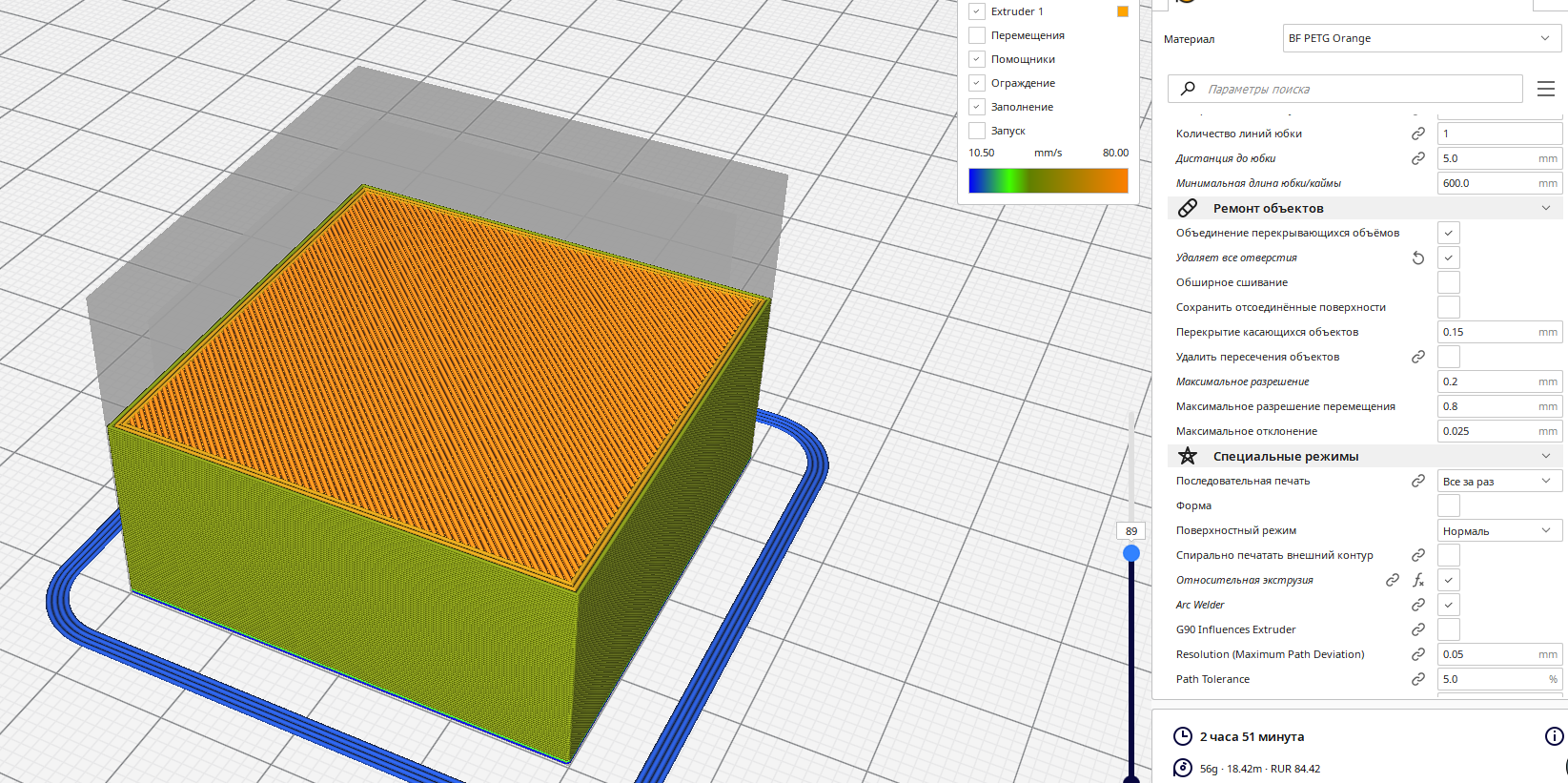The height and width of the screenshot is (783, 1568).
Task: Toggle Extruder 1 visibility checkbox
Action: coord(977,11)
